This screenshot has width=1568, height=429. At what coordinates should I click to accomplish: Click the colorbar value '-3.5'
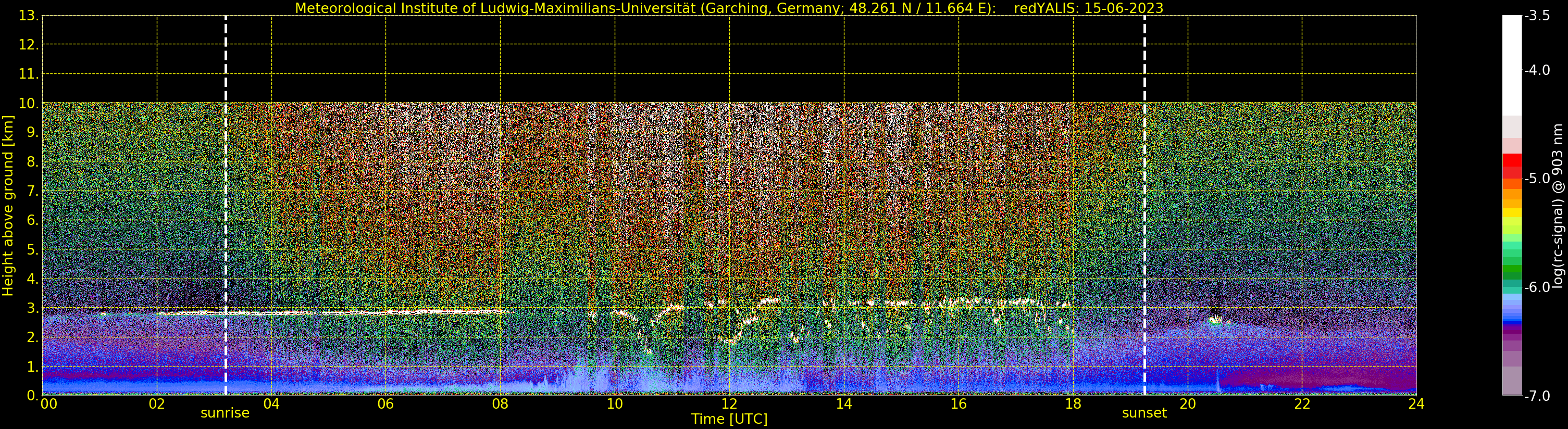[x=1537, y=16]
